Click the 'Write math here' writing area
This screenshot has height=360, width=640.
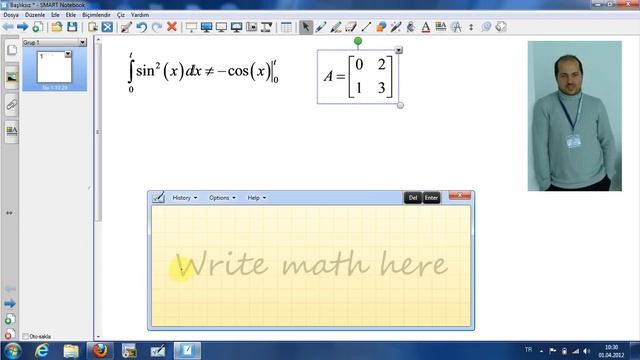tap(311, 266)
